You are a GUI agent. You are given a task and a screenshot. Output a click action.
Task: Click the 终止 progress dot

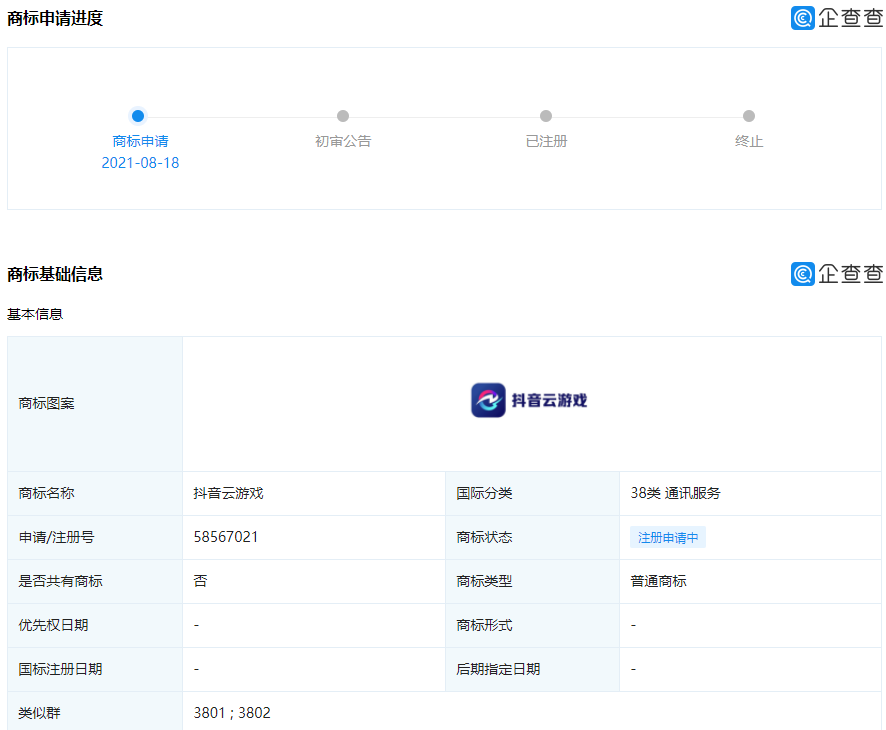tap(749, 116)
